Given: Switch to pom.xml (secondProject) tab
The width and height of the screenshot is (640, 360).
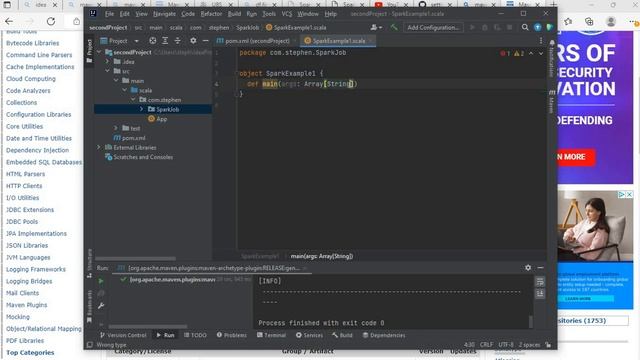Looking at the screenshot, I should pos(253,41).
